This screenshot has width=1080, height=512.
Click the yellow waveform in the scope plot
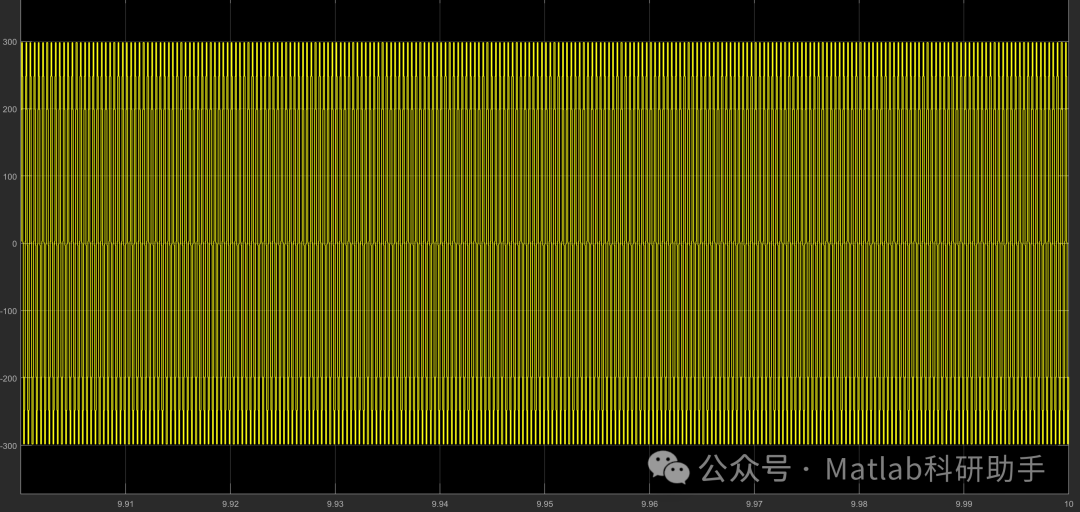[544, 243]
